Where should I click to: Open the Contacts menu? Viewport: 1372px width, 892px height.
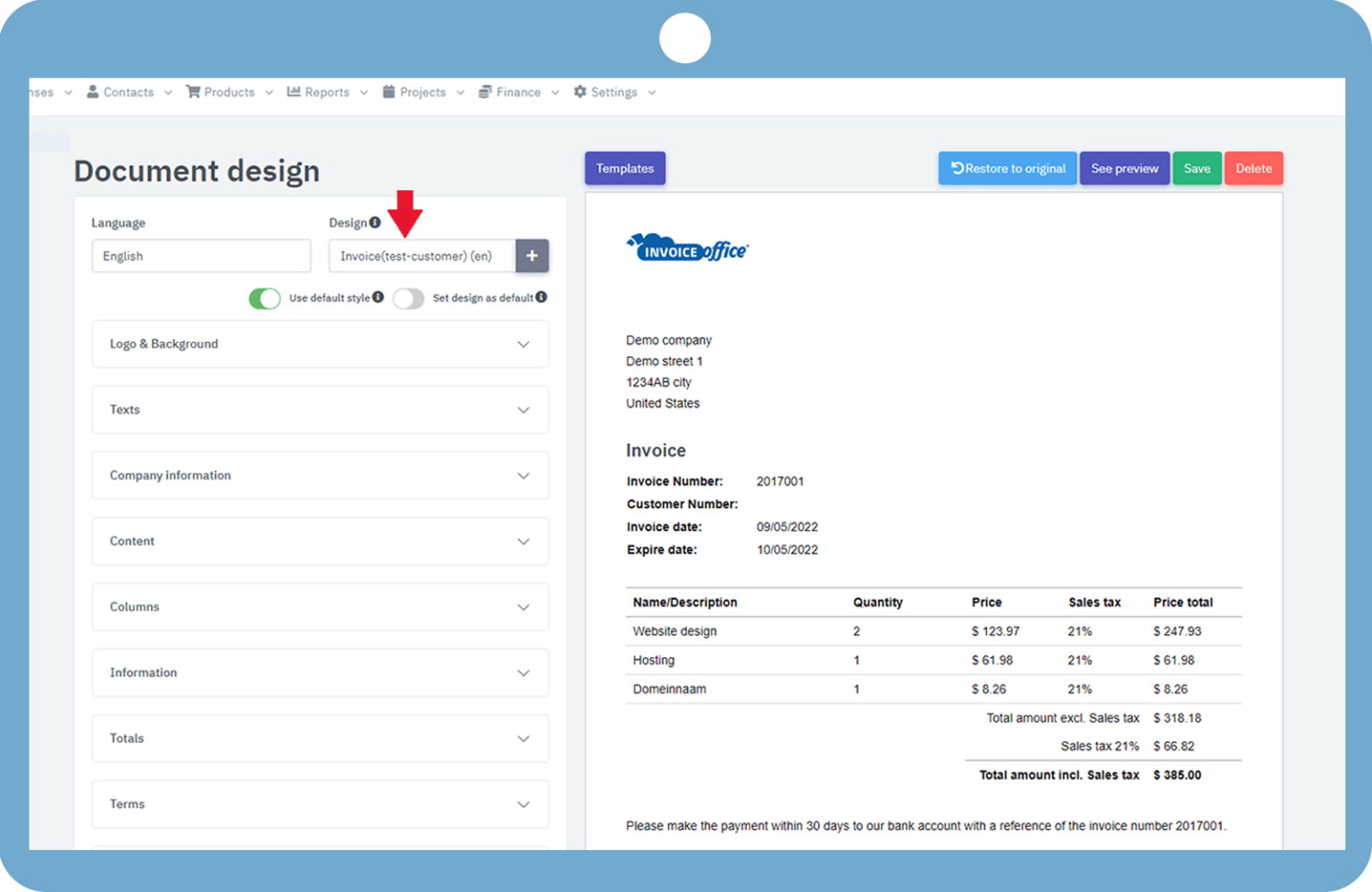point(128,91)
